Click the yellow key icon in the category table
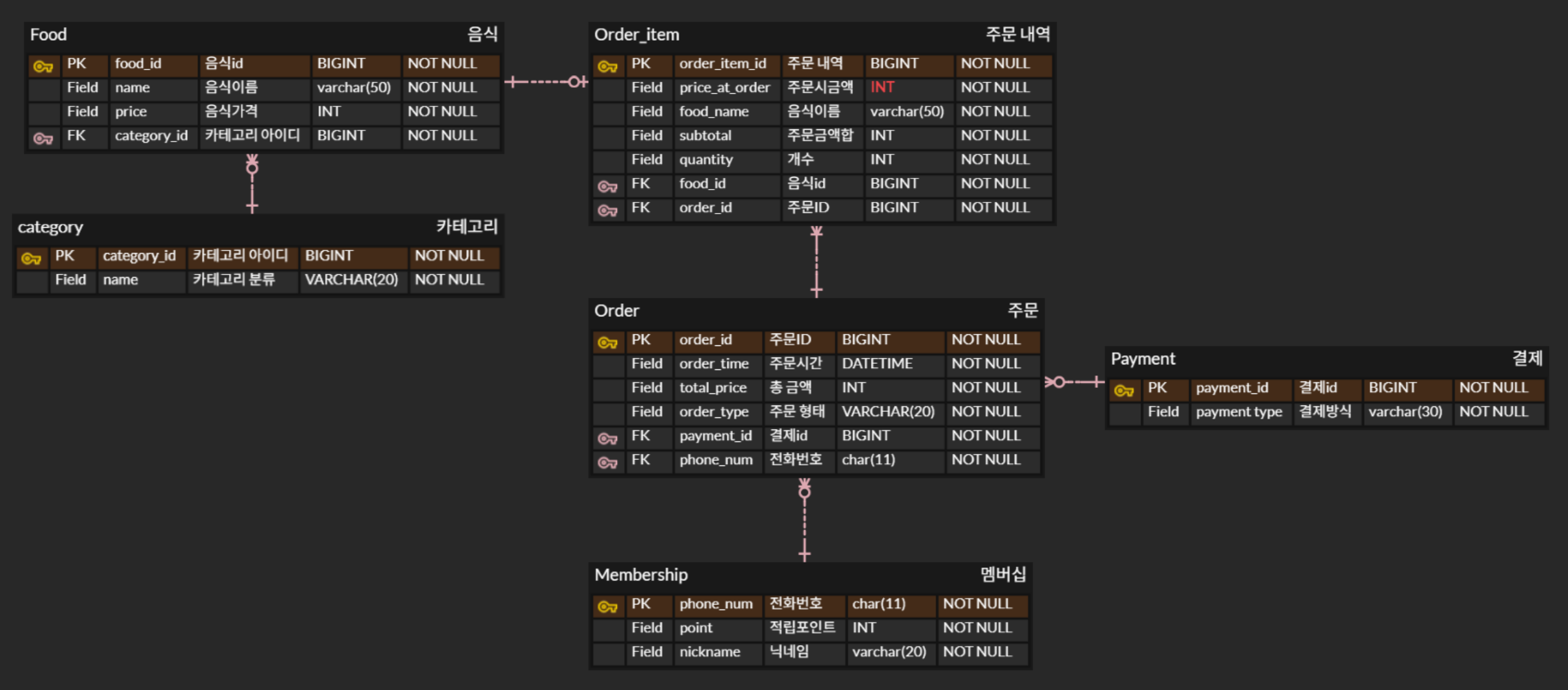The height and width of the screenshot is (690, 1568). tap(31, 258)
